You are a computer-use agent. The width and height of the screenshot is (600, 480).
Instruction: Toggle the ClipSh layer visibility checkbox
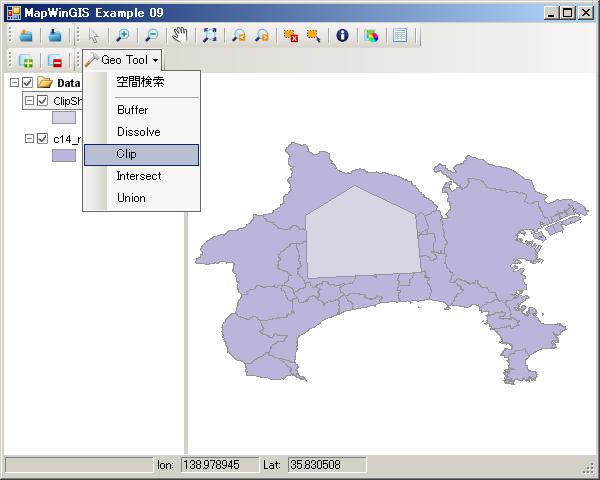(42, 101)
